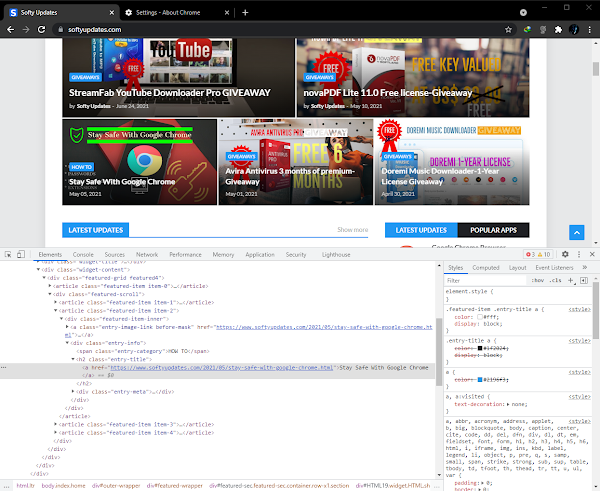Open Avira Antivirus 3 months giveaway post
The width and height of the screenshot is (600, 491).
tap(290, 176)
